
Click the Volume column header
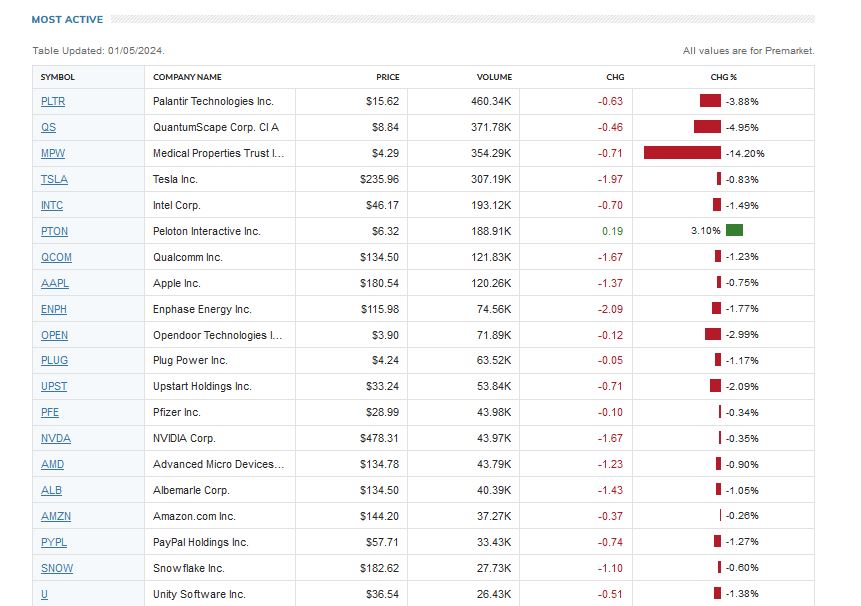(x=494, y=77)
